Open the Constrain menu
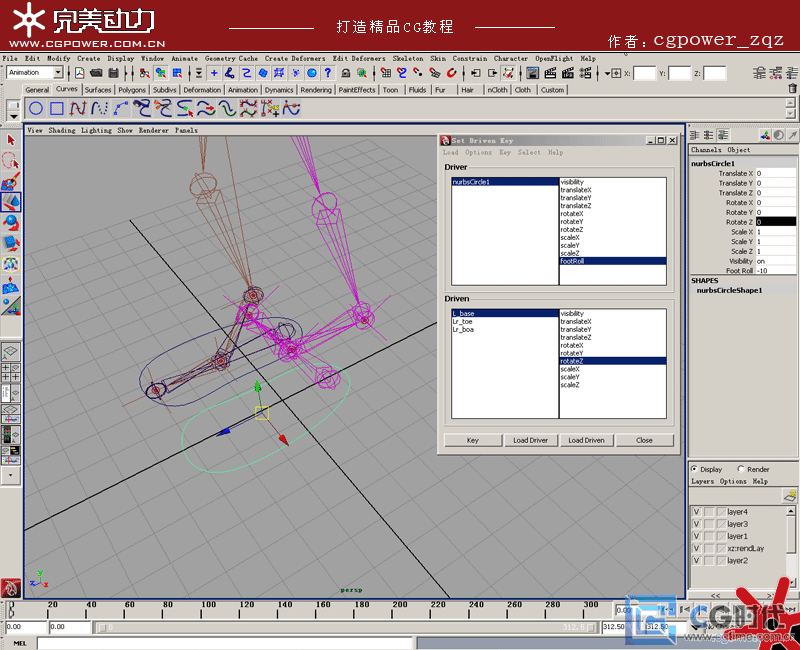The height and width of the screenshot is (650, 800). 469,59
